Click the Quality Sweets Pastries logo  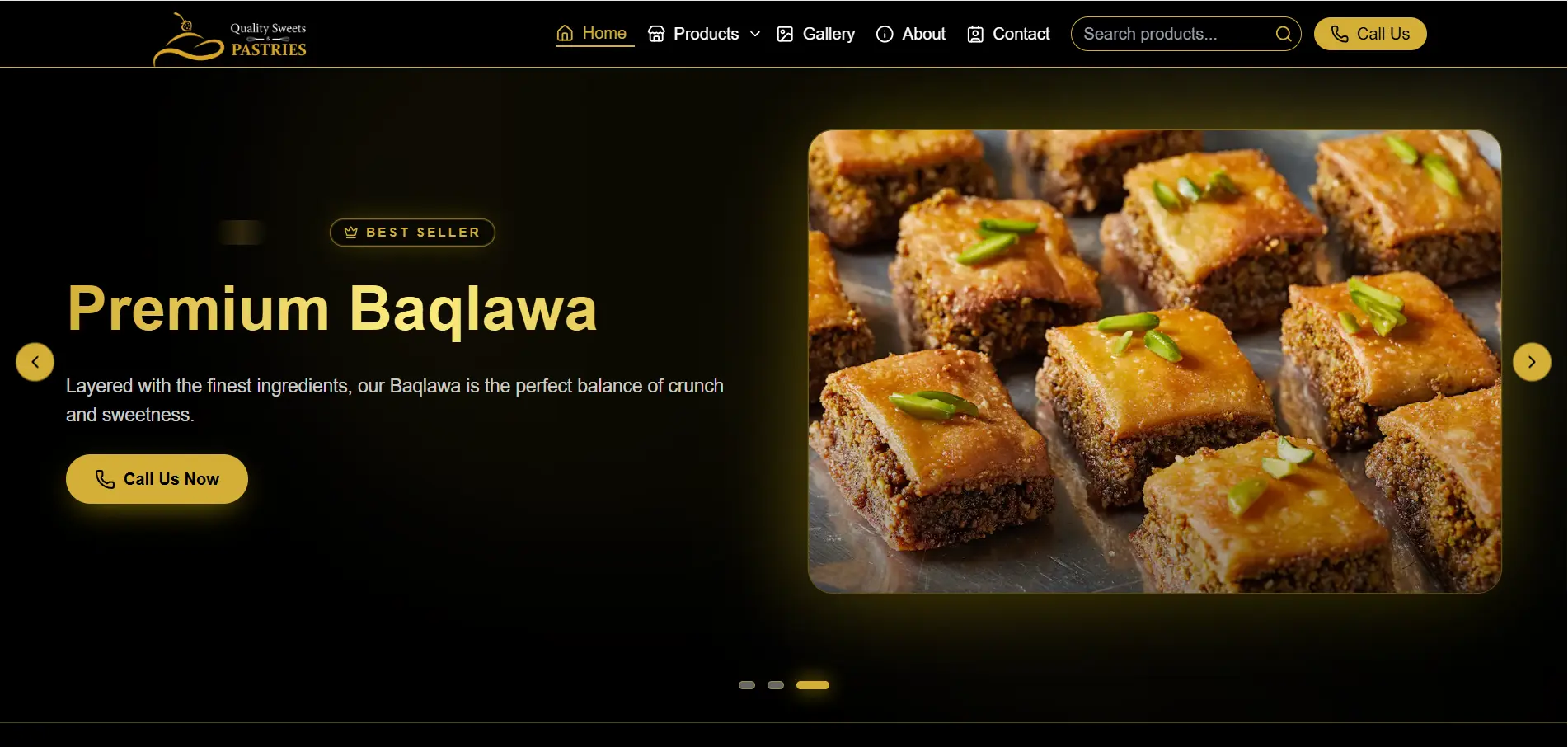click(230, 39)
